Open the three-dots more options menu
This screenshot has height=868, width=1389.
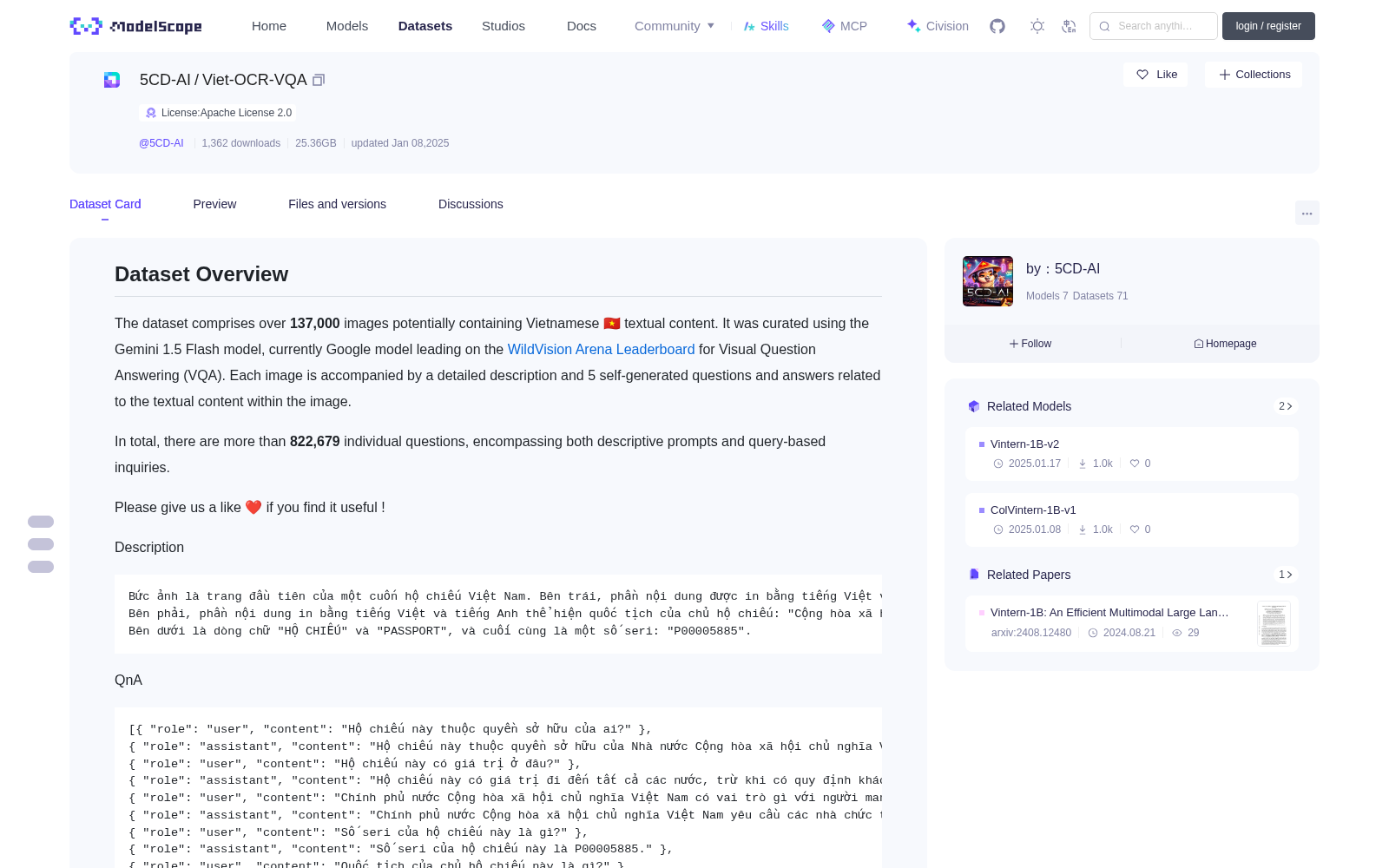[x=1307, y=213]
